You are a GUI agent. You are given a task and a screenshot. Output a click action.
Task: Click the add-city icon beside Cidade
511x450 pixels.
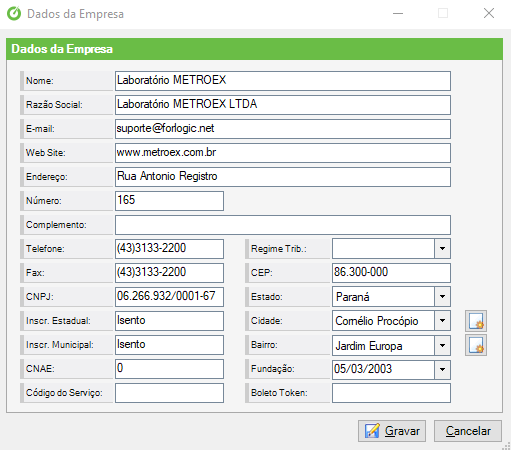(476, 321)
